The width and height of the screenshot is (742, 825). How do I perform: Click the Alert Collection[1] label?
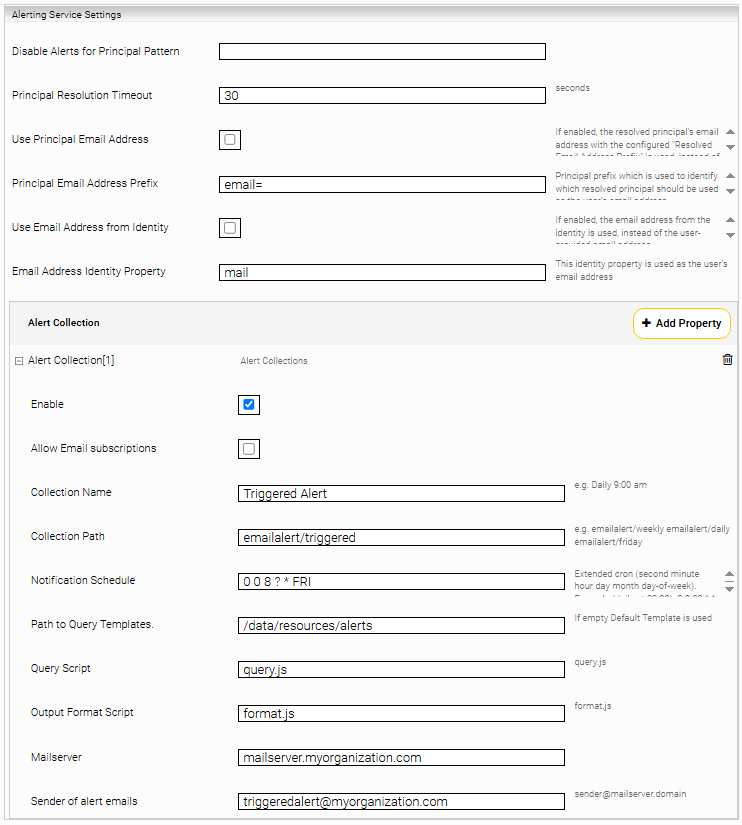click(71, 360)
